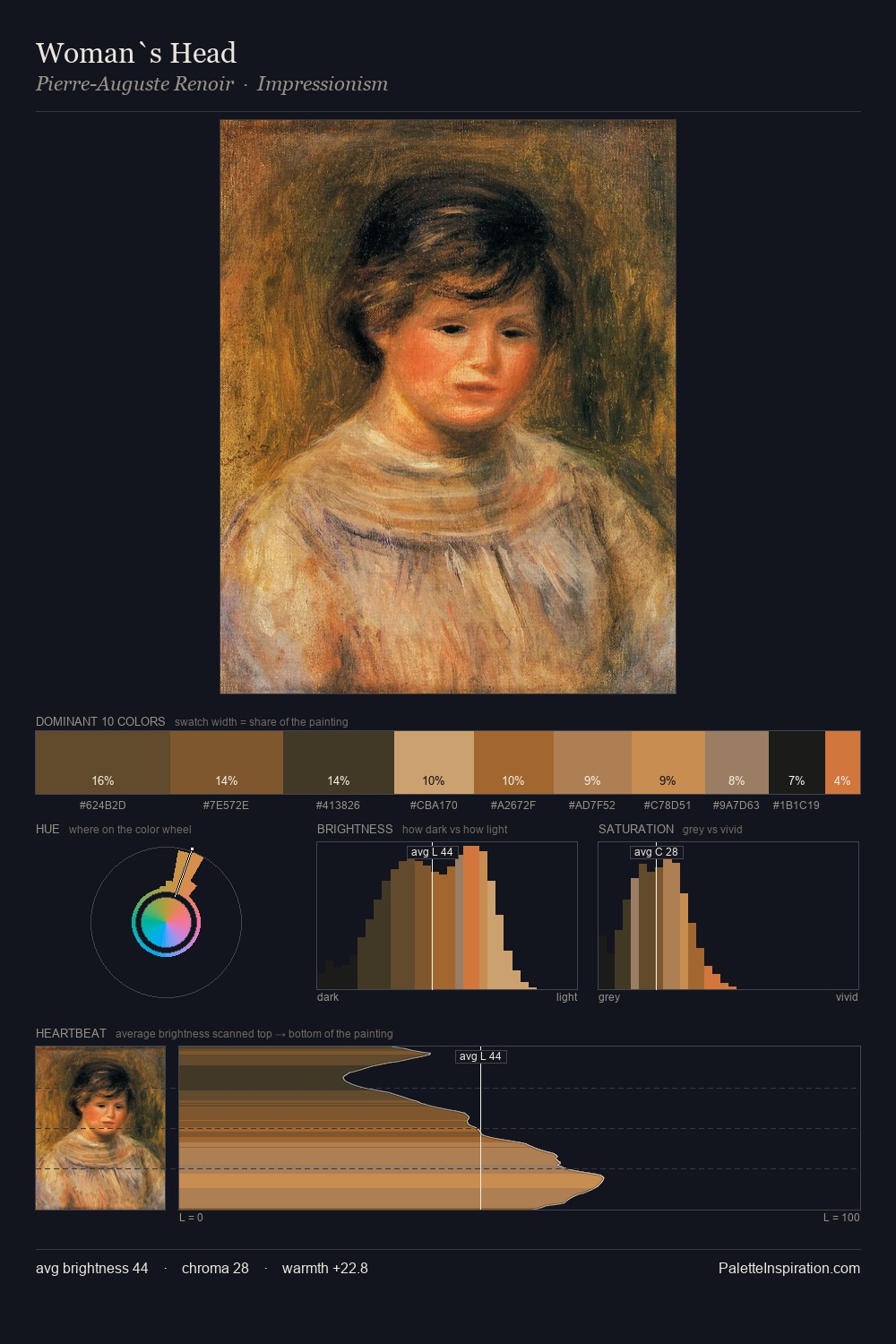
Task: Click the BRIGHTNESS section heading
Action: 355,829
